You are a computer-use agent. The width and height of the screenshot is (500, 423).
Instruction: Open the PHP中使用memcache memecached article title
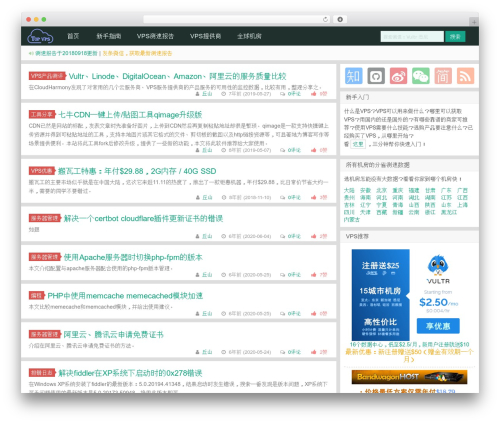[x=125, y=296]
